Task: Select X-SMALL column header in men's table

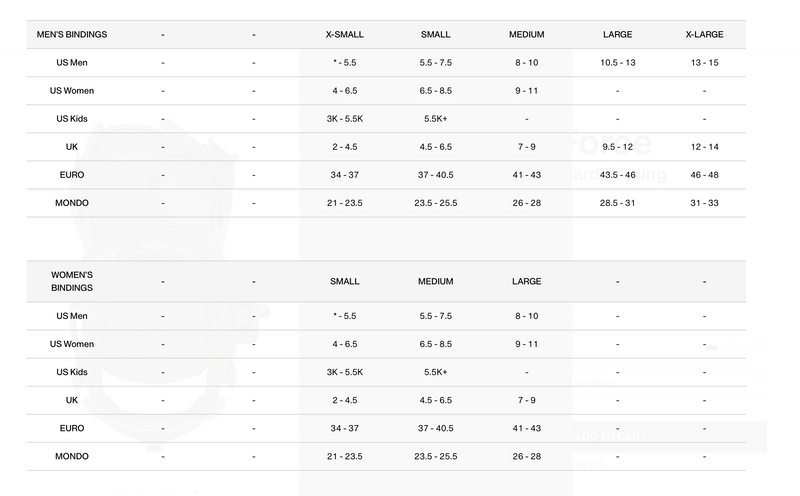Action: click(344, 34)
